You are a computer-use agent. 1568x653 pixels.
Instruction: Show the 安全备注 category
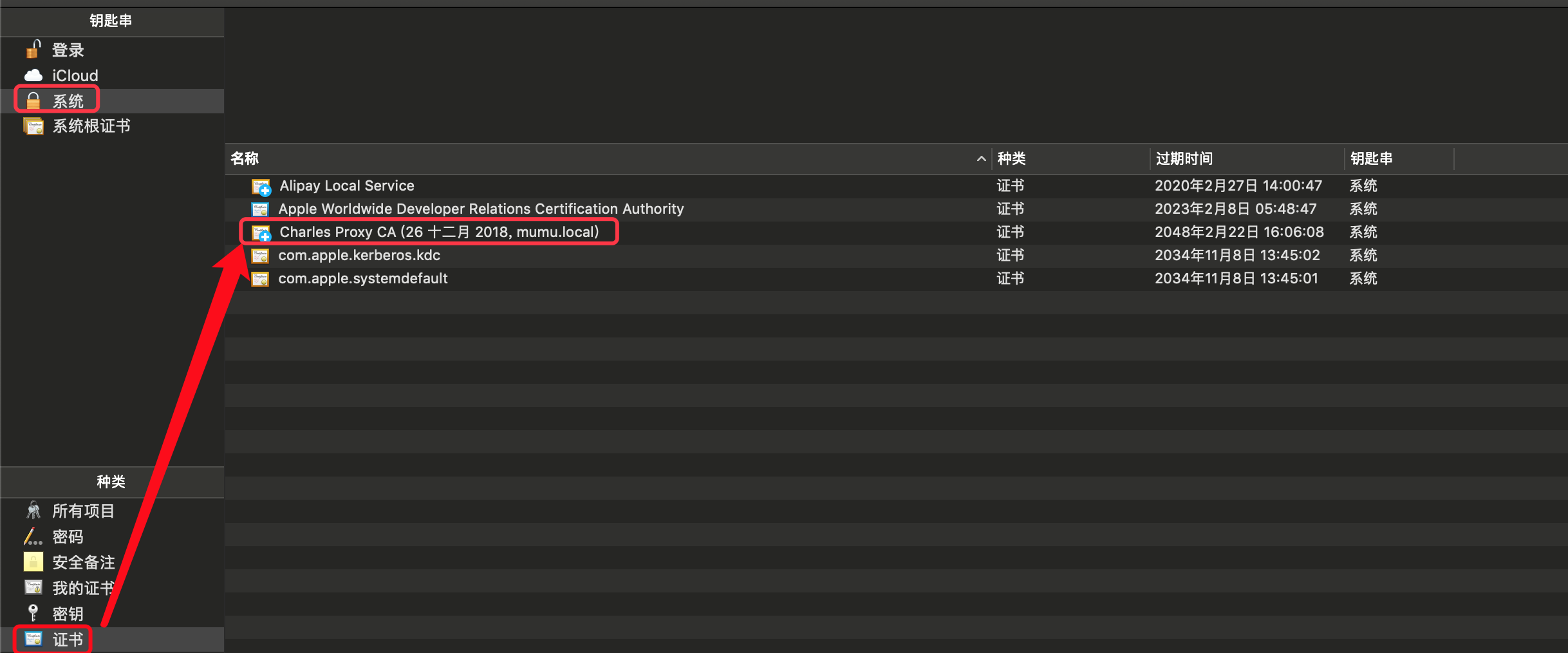(112, 562)
